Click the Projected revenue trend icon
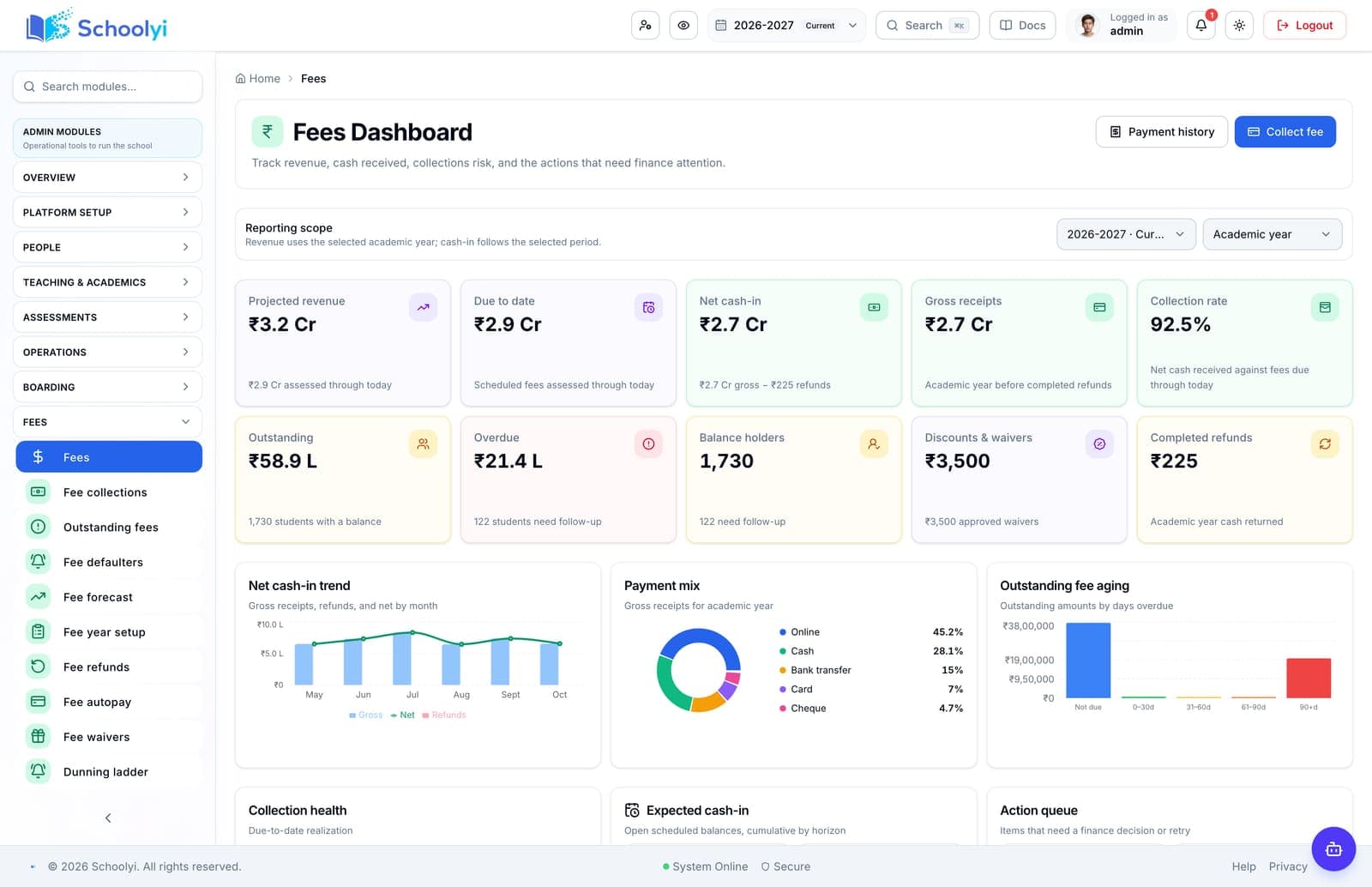1372x887 pixels. 423,307
